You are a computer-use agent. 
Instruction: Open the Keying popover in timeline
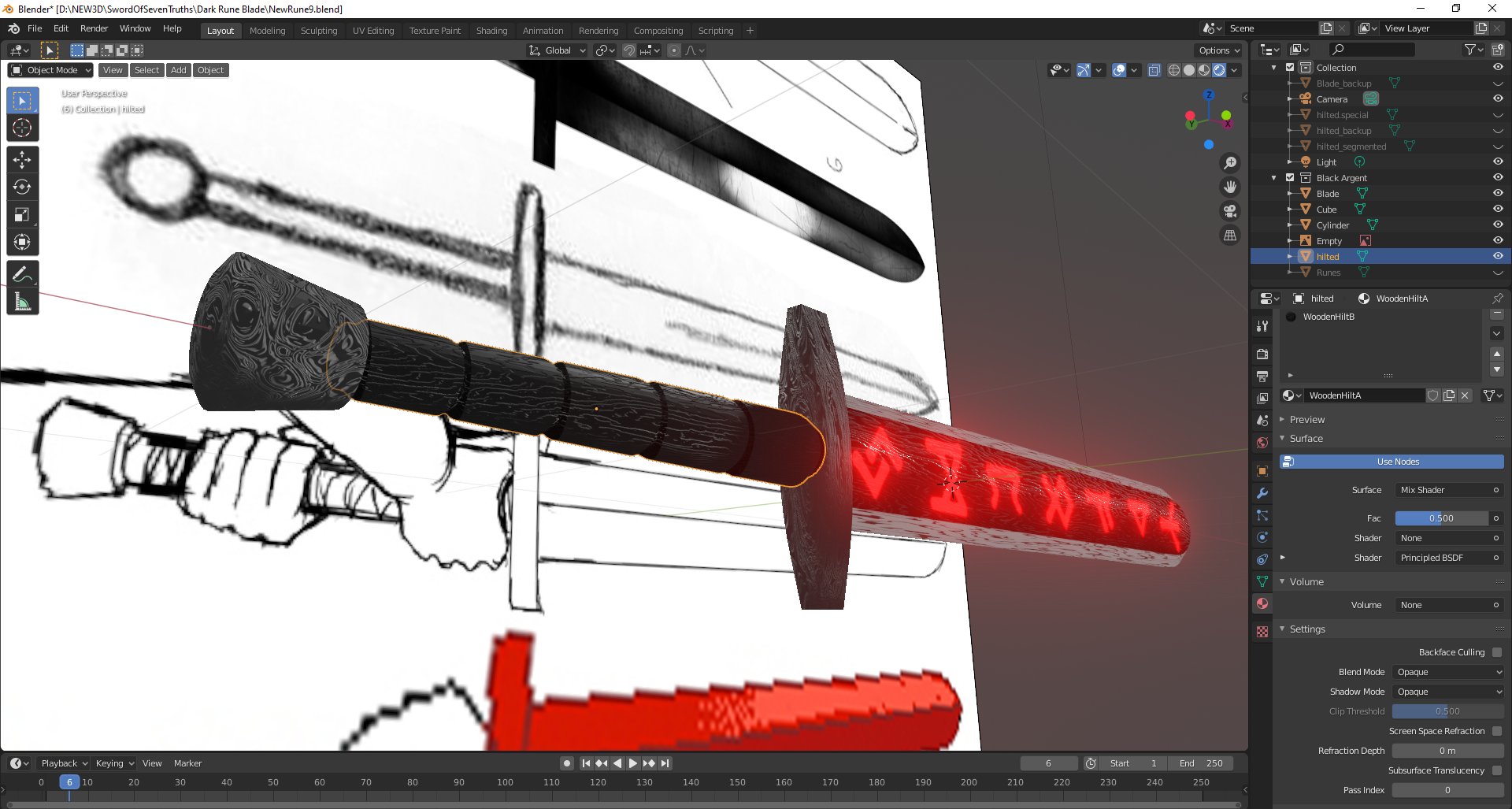pos(115,763)
